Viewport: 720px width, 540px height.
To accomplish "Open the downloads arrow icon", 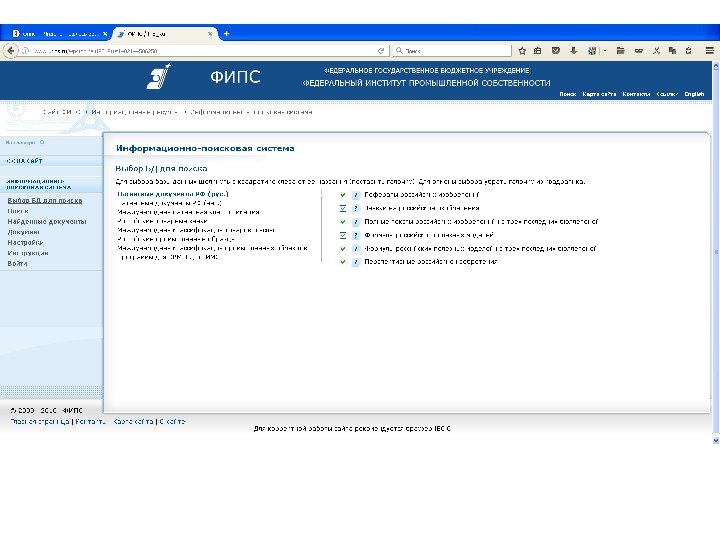I will point(574,51).
